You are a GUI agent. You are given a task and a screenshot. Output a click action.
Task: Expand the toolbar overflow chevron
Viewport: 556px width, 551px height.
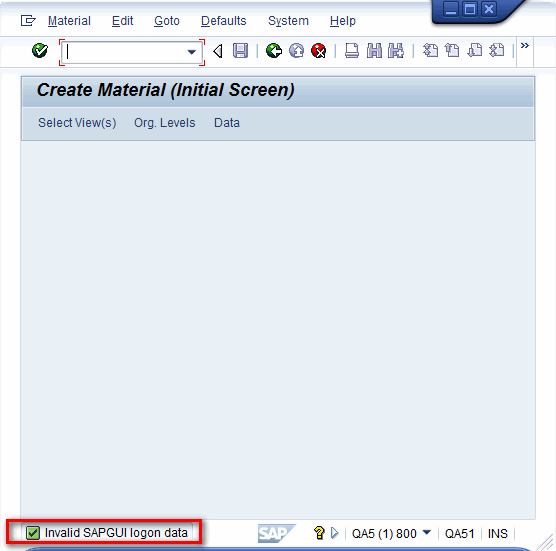pos(525,45)
